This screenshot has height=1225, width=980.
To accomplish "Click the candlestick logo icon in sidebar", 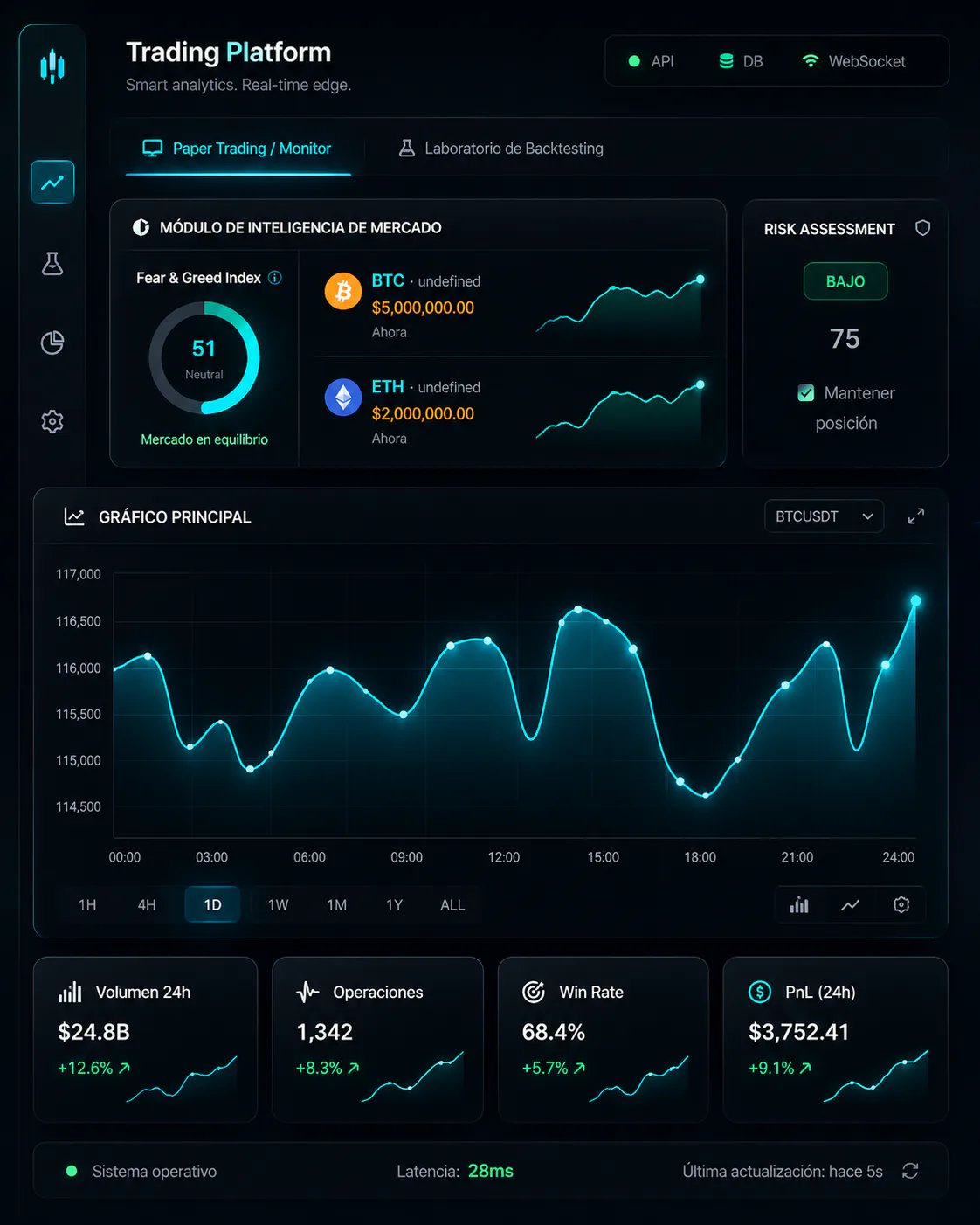I will (x=52, y=66).
